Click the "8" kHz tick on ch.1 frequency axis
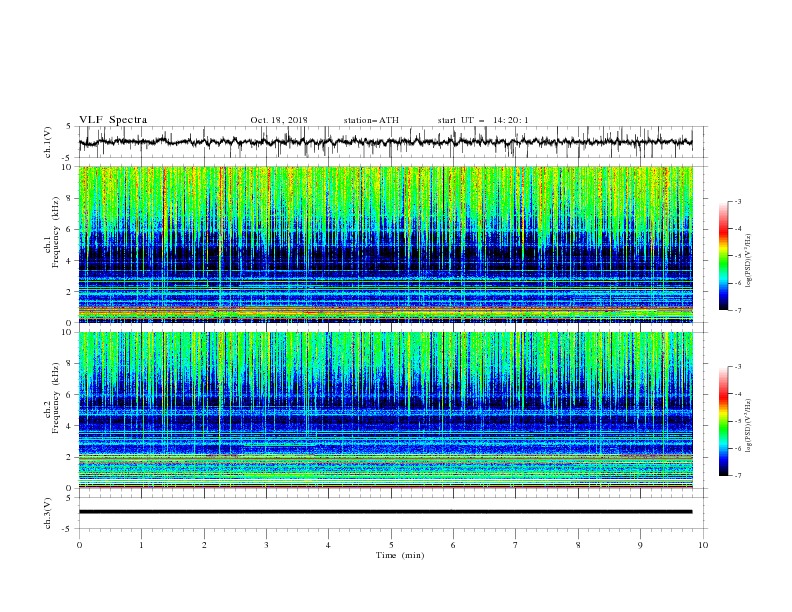The height and width of the screenshot is (612, 792). coord(70,198)
